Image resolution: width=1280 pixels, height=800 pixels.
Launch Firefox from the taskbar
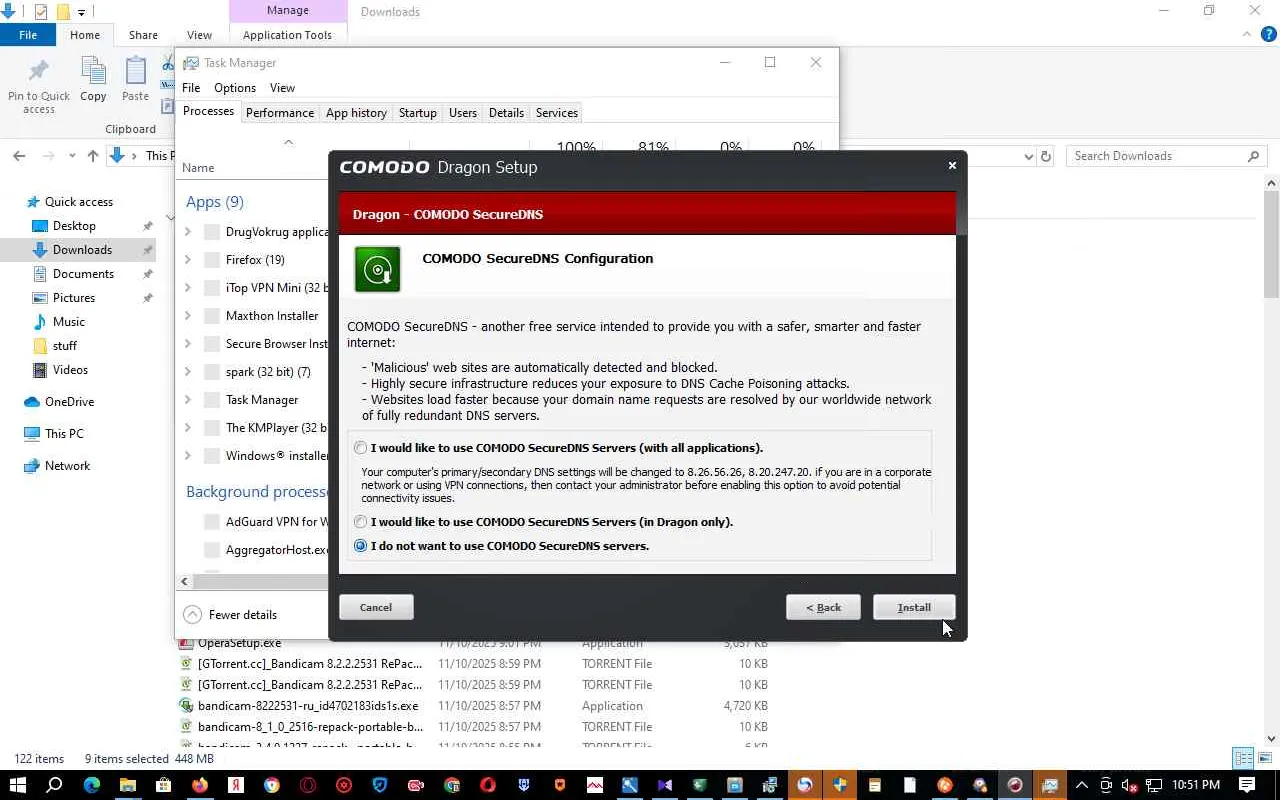pos(200,785)
